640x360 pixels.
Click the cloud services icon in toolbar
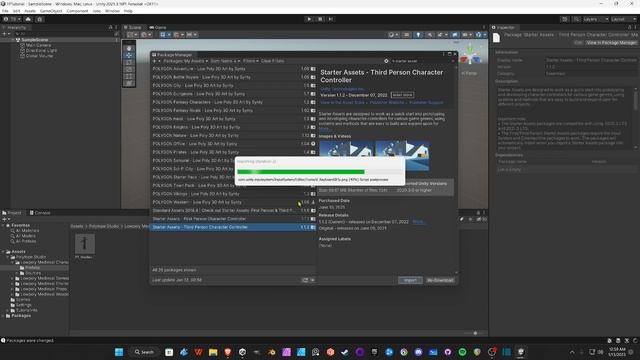(28, 19)
